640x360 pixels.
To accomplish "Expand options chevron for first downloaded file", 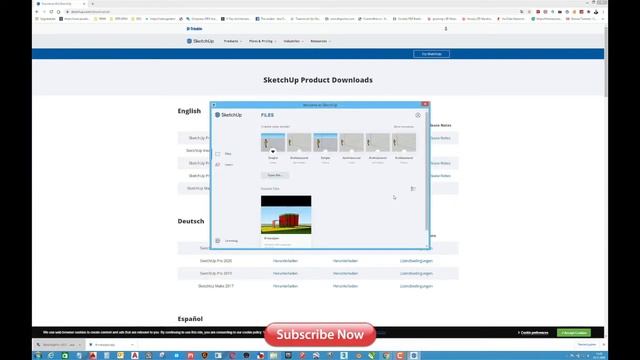I will tap(80, 345).
